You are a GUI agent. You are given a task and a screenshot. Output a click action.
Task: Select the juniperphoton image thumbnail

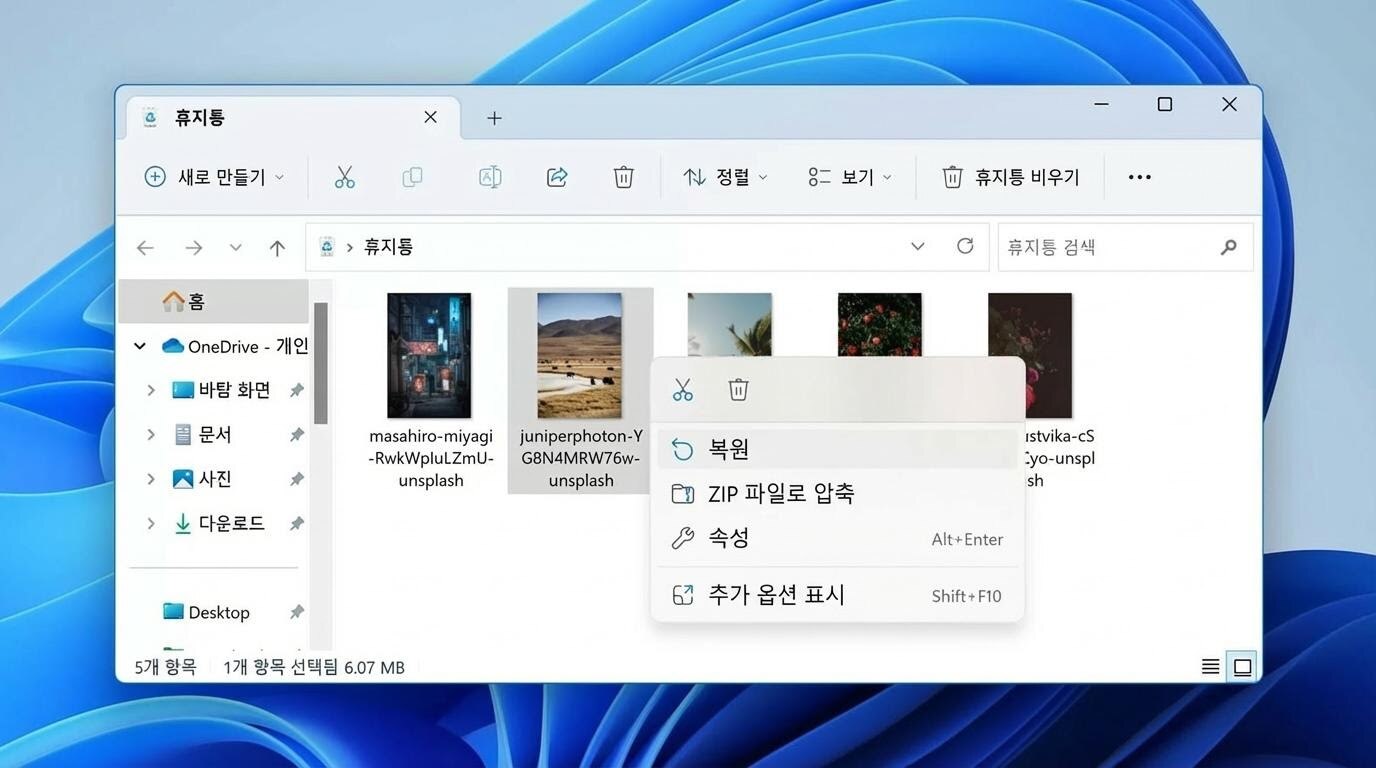(x=580, y=355)
